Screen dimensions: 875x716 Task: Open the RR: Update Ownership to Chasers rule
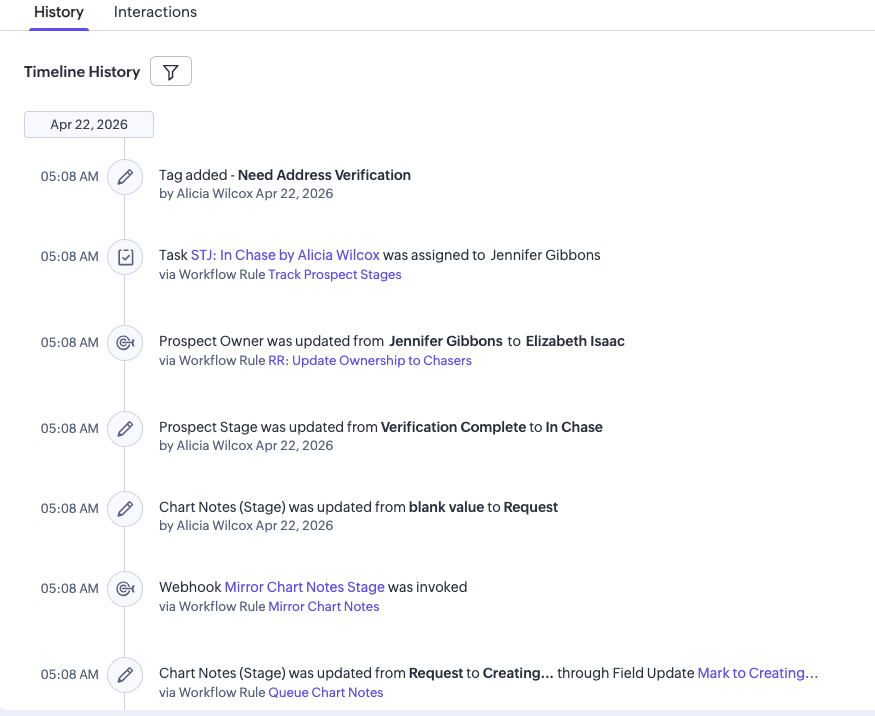pos(371,360)
